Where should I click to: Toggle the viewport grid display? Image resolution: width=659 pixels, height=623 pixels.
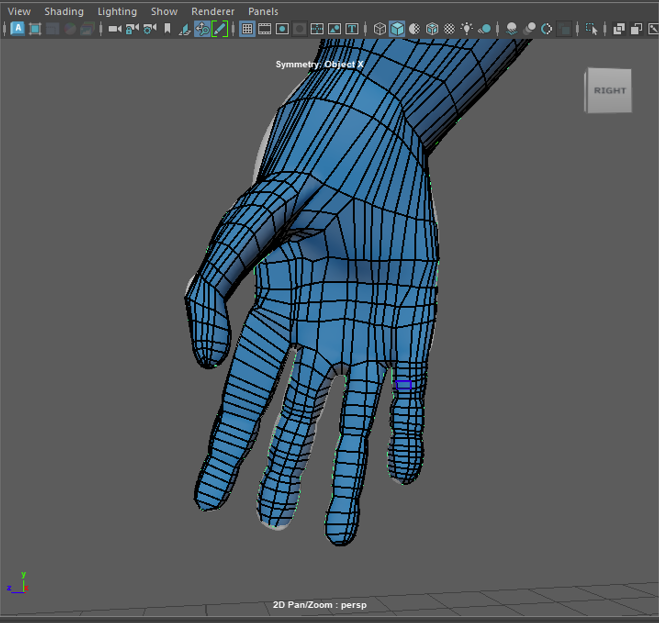pos(247,29)
